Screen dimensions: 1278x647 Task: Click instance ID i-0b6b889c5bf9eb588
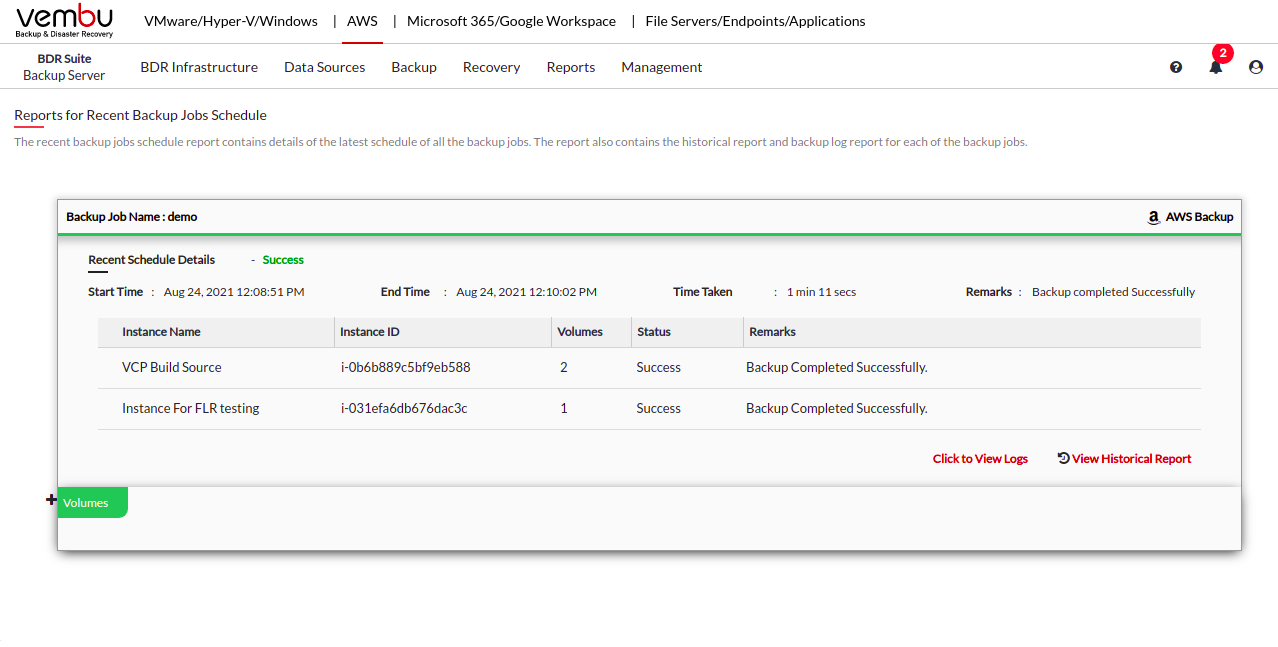click(406, 367)
